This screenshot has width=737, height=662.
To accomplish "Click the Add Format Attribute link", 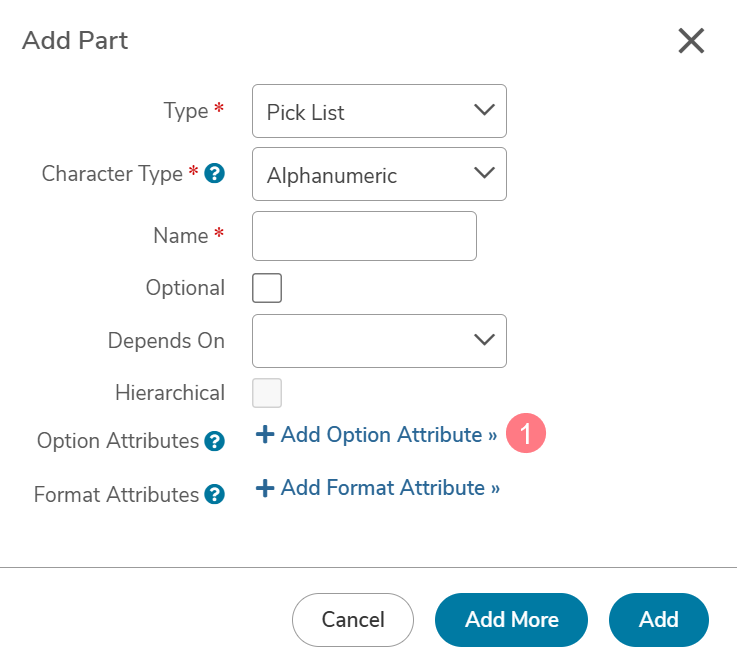I will pos(378,488).
